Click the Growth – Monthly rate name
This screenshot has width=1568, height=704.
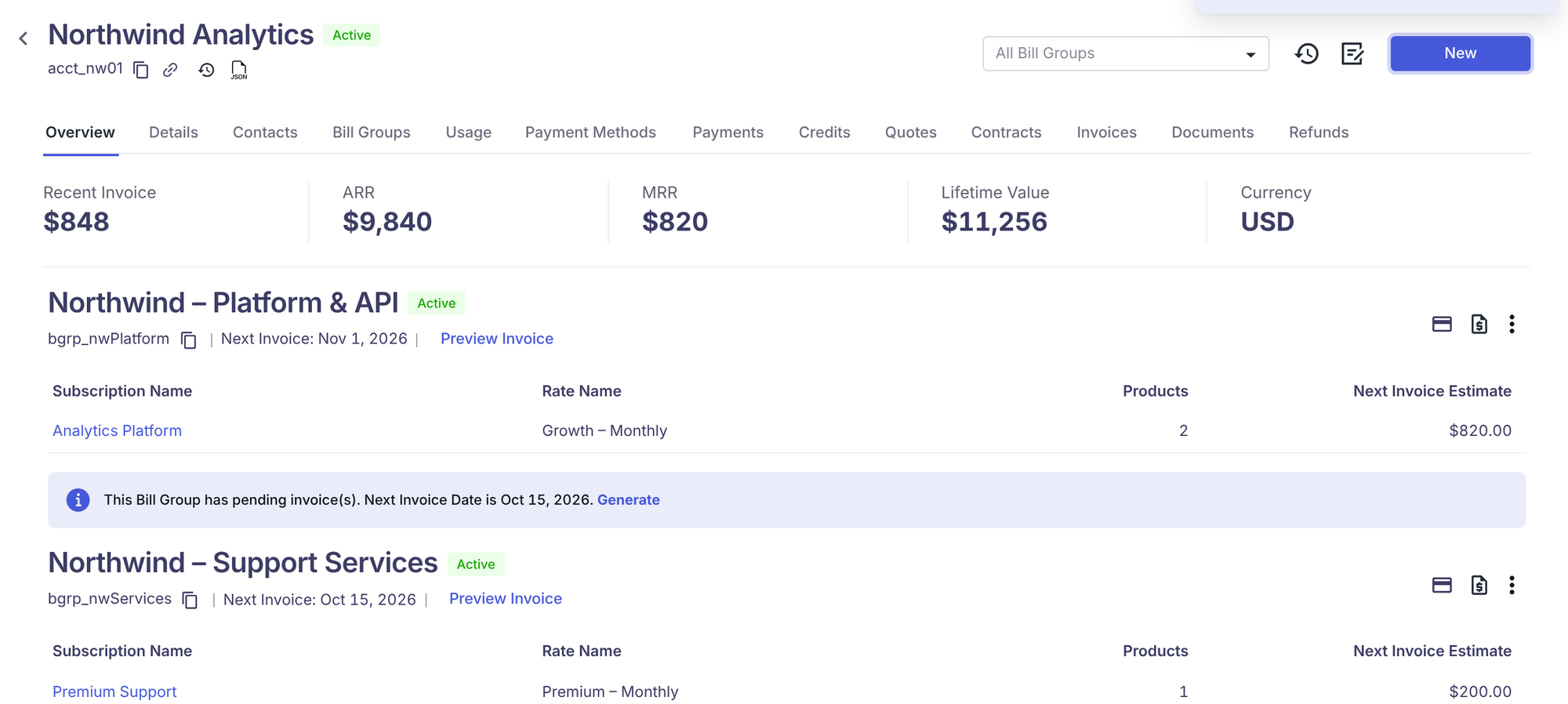point(604,430)
